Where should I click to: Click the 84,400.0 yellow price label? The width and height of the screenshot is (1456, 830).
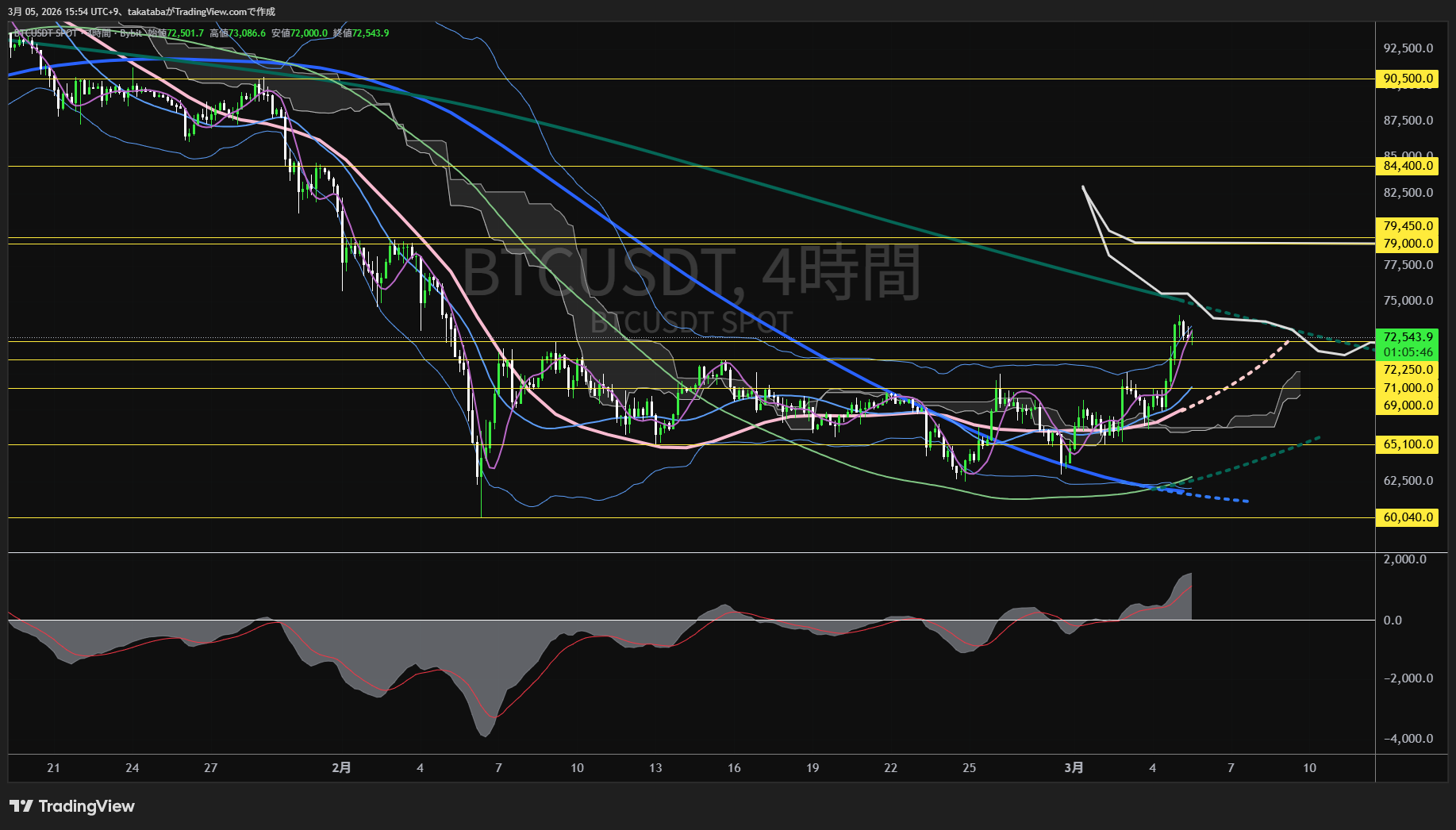pos(1408,166)
